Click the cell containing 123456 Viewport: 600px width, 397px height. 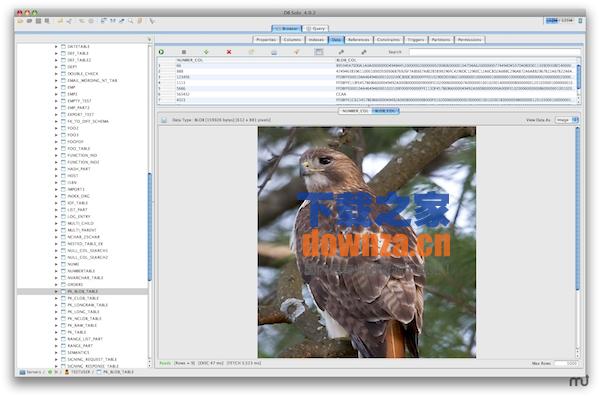255,77
